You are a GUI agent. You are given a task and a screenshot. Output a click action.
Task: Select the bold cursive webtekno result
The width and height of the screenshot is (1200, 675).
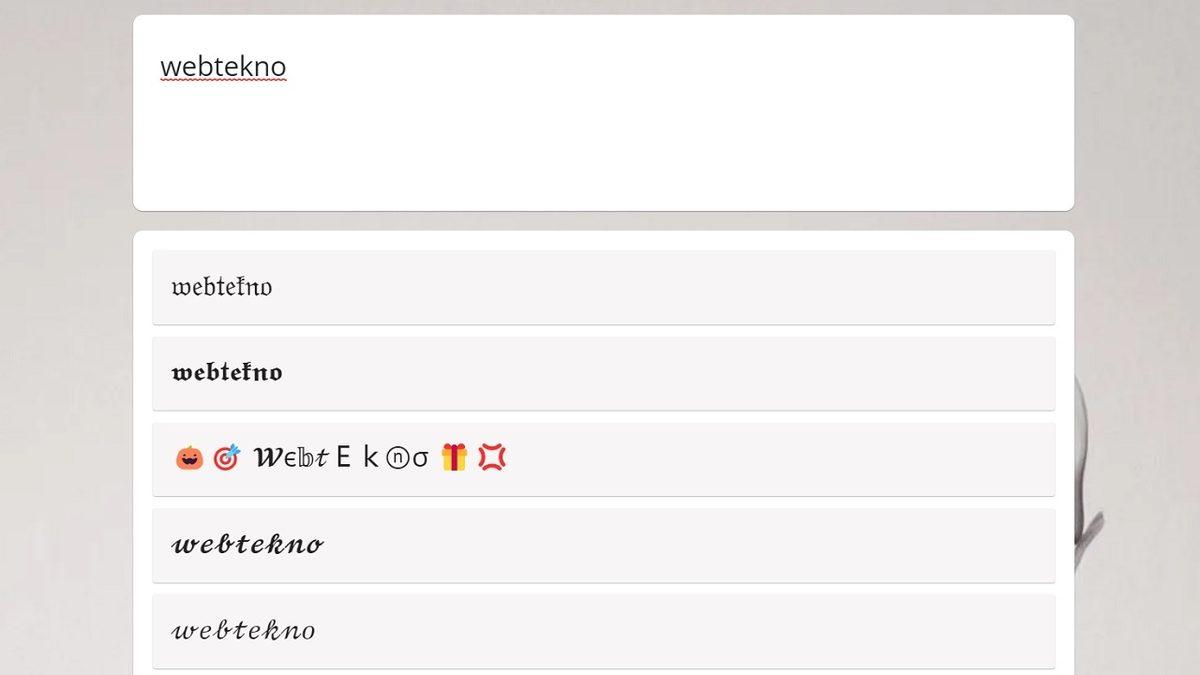point(247,545)
